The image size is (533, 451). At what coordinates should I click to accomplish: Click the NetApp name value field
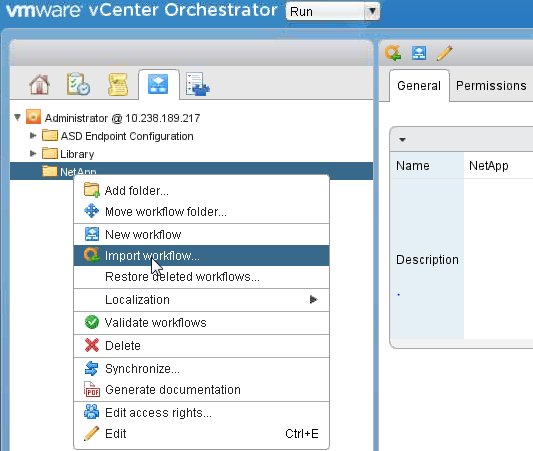pos(498,166)
